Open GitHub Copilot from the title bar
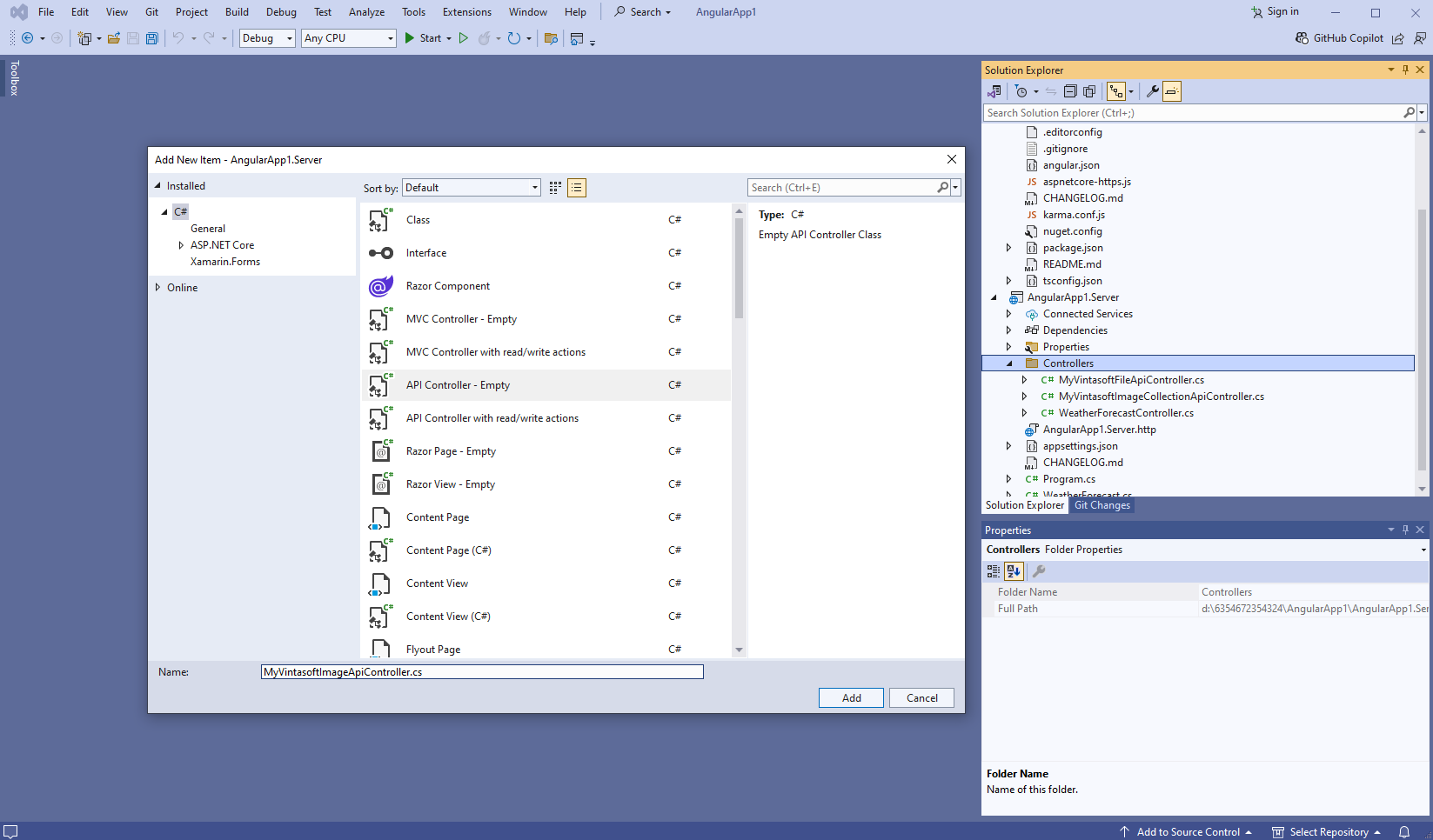The height and width of the screenshot is (840, 1433). pyautogui.click(x=1339, y=38)
